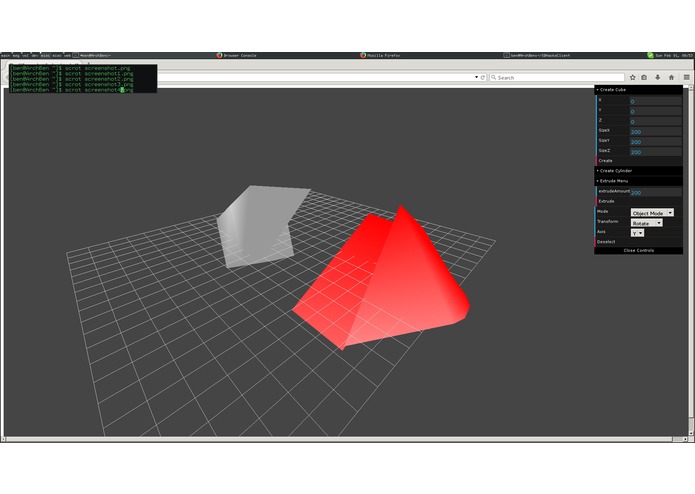Collapse the Create Cube folder

click(638, 90)
